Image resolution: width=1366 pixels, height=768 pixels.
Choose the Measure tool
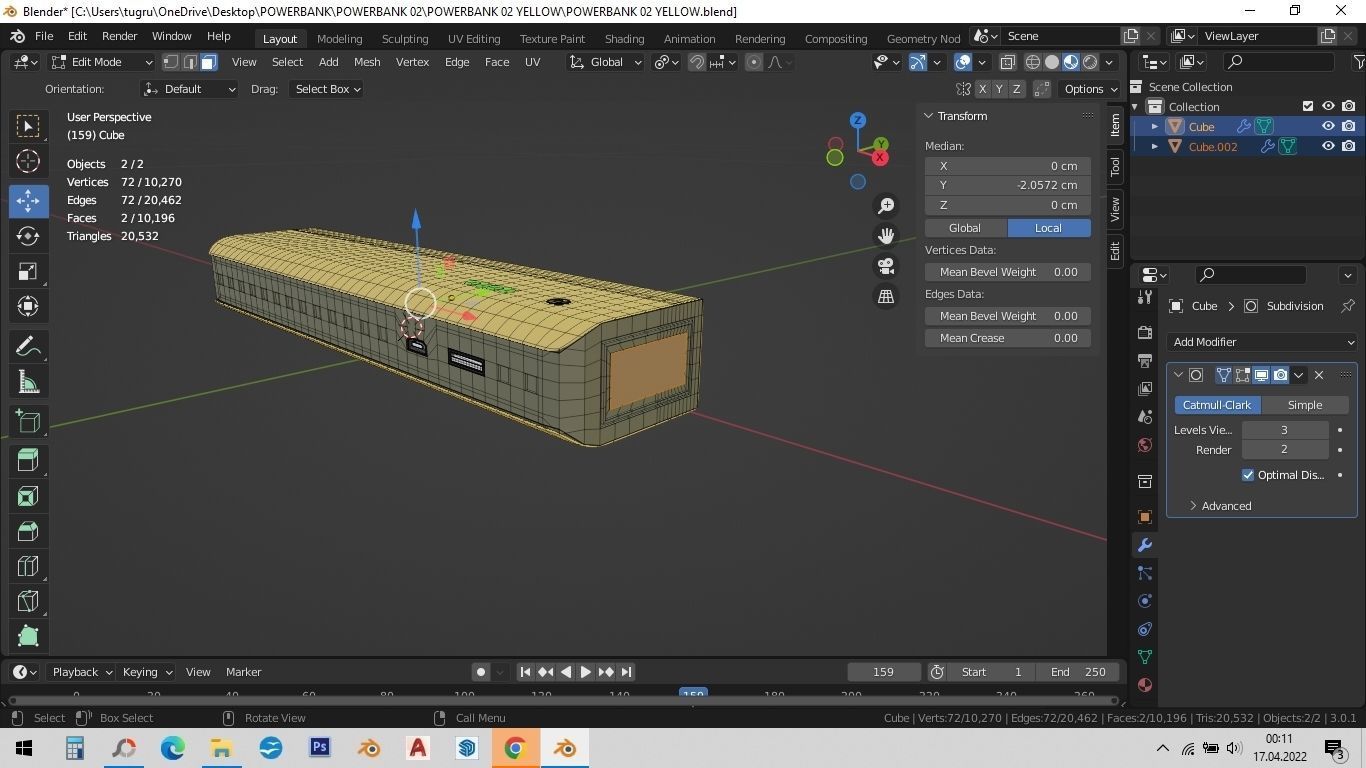click(28, 382)
